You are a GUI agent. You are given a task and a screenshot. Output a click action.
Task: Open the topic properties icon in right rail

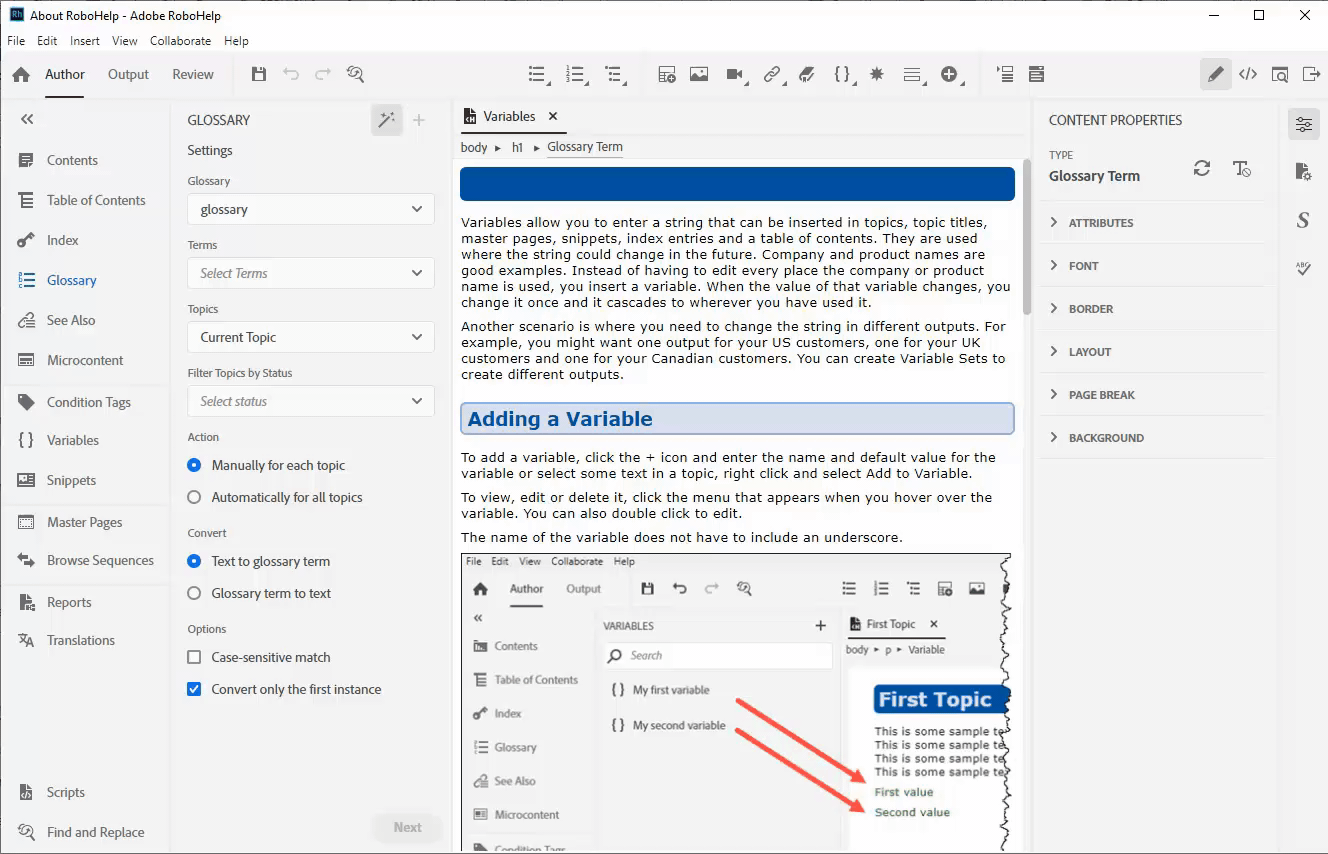click(x=1303, y=172)
